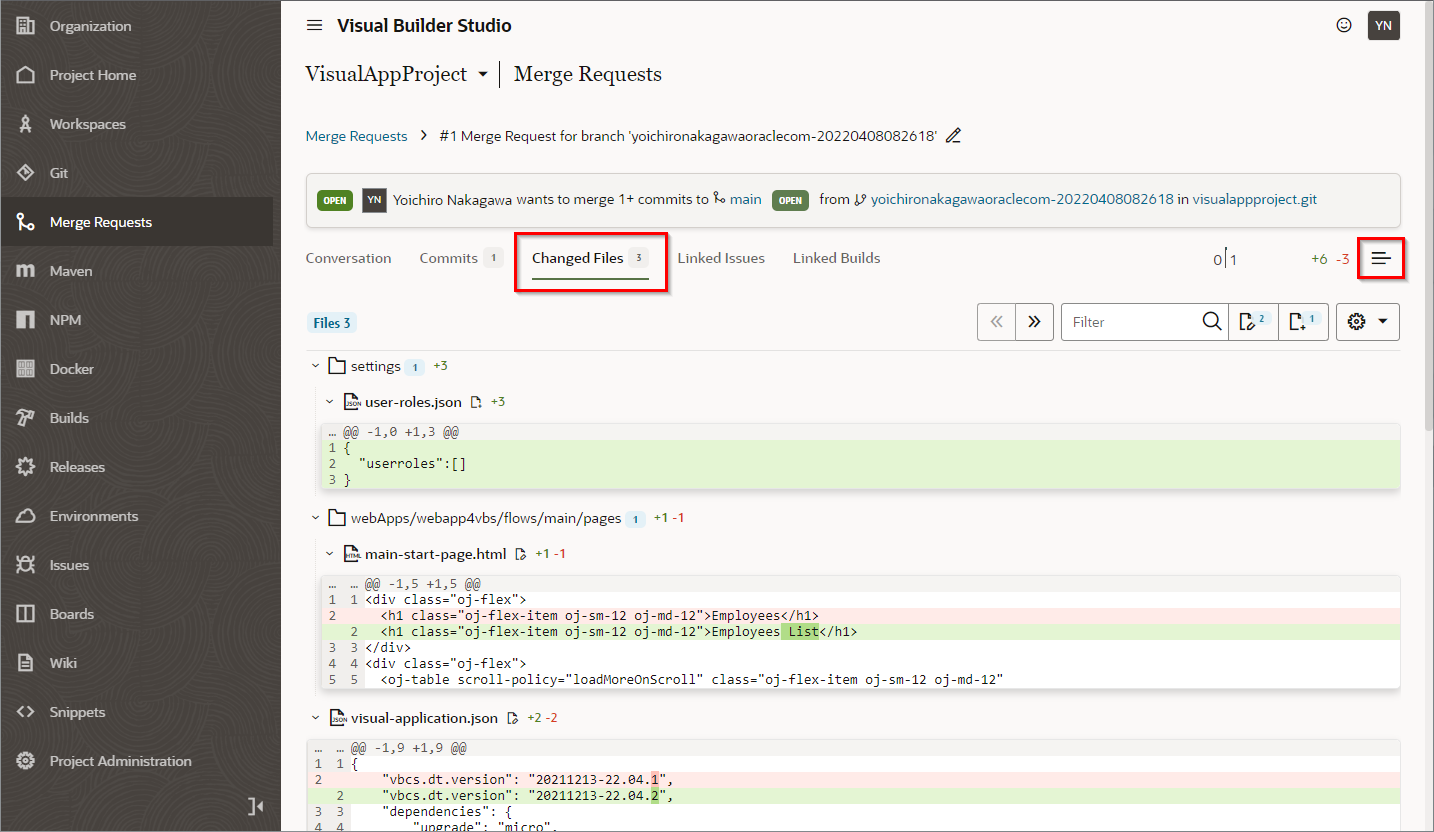Open the hamburger navigation menu
1434x832 pixels.
314,25
